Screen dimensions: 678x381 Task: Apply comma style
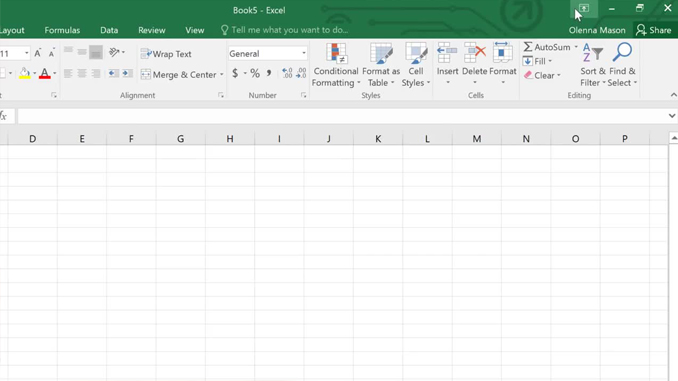click(269, 74)
